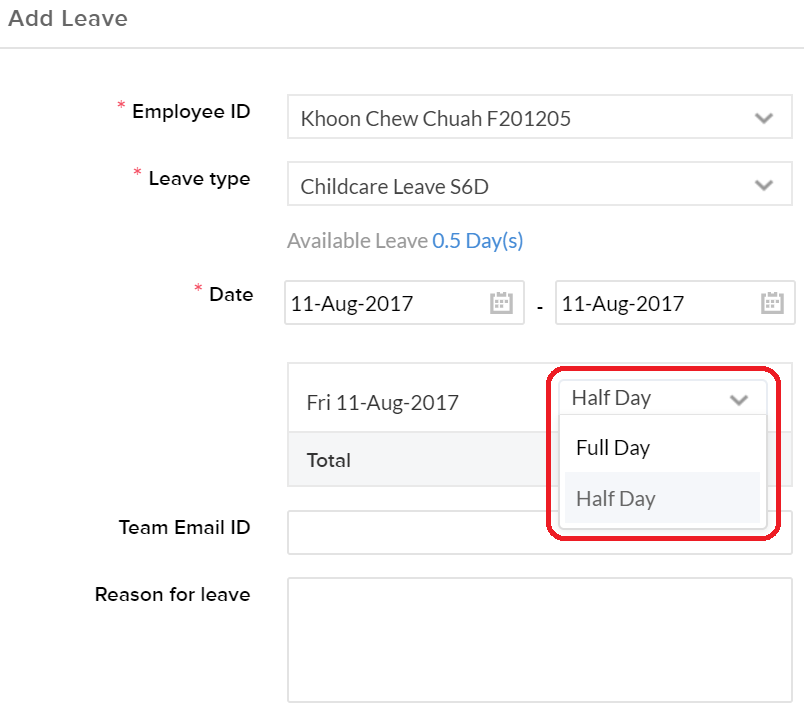
Task: Click the Total row
Action: (329, 460)
